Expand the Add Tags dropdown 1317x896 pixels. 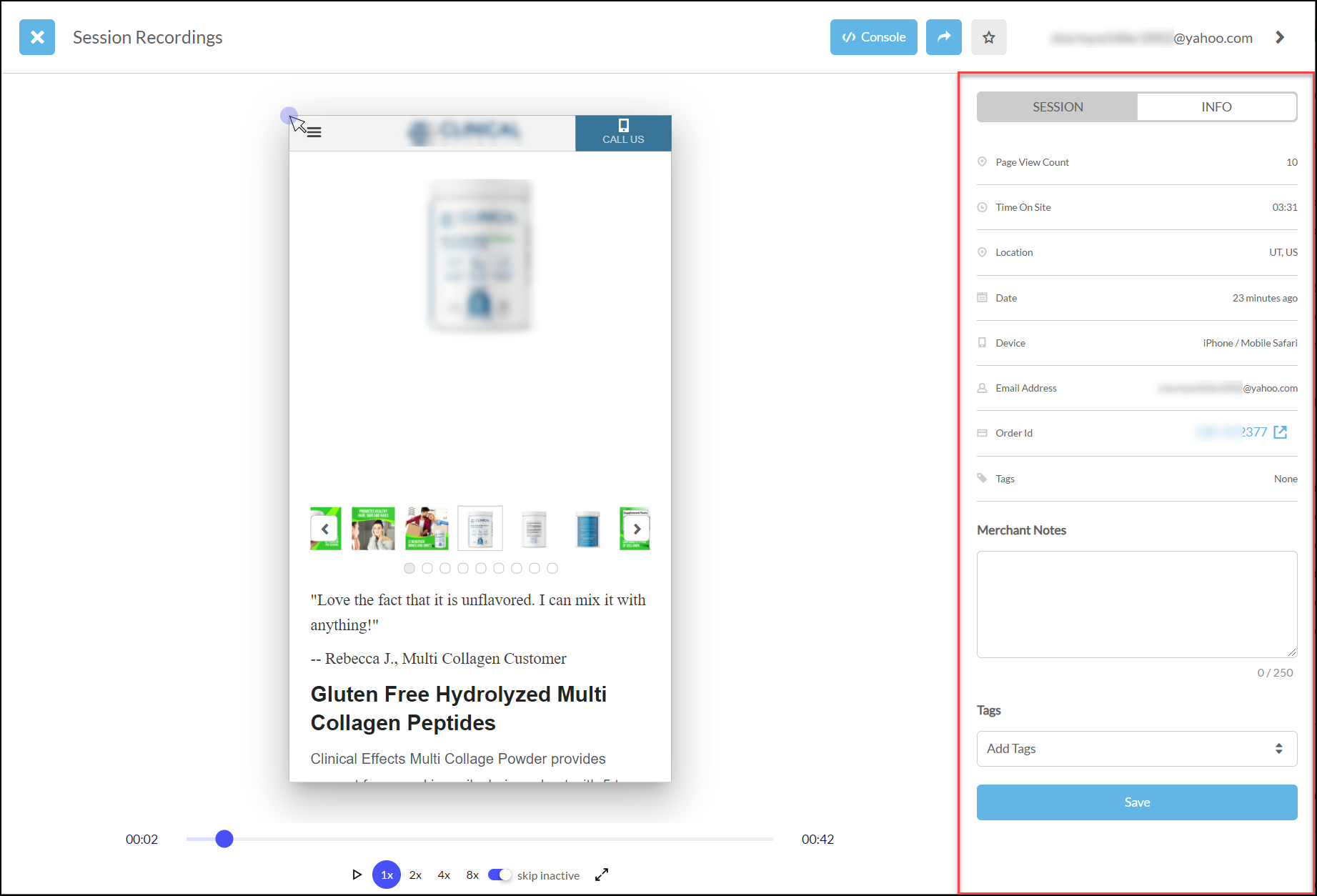click(1137, 749)
